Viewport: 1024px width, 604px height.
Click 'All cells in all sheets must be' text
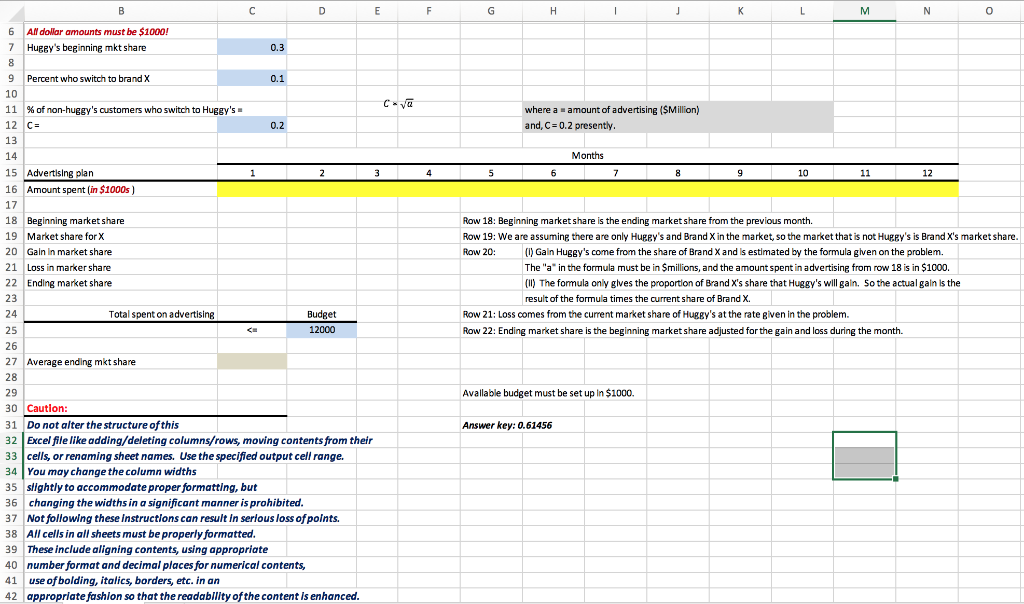click(x=141, y=534)
